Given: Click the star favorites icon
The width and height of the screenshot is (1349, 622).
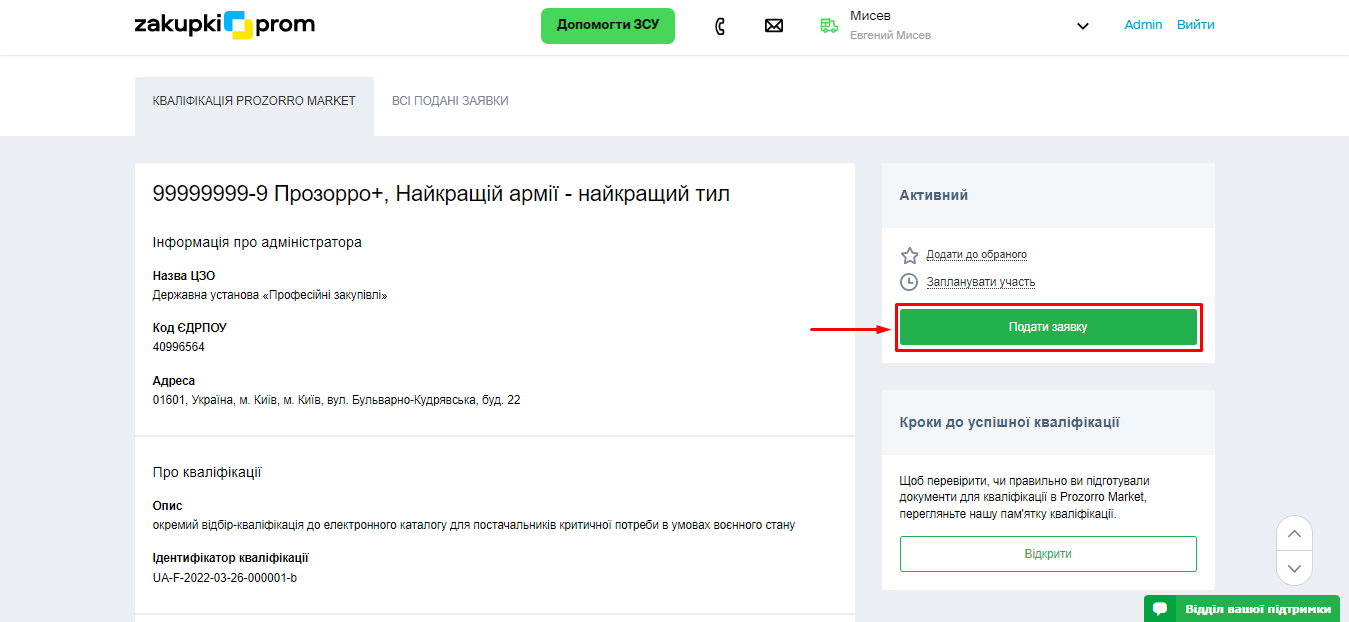Looking at the screenshot, I should 909,255.
